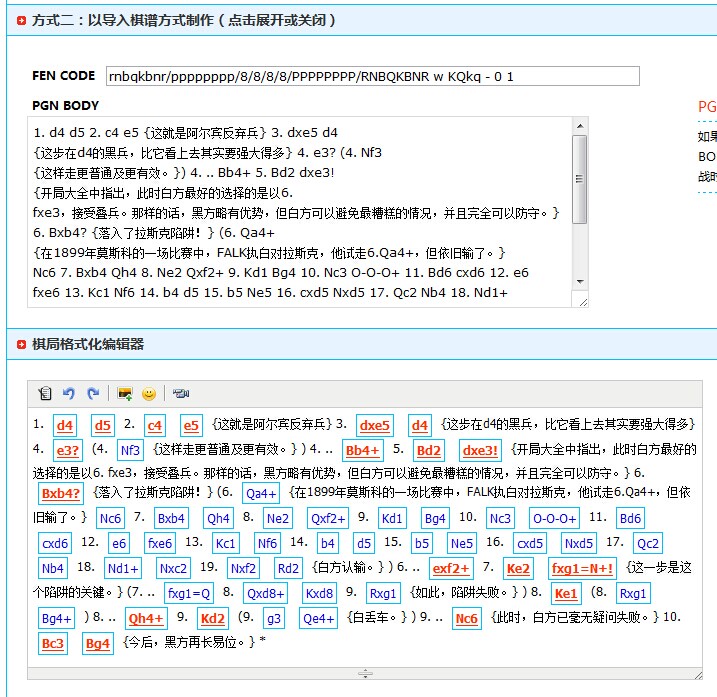Select the dxe3! move button
This screenshot has width=717, height=697.
(480, 450)
